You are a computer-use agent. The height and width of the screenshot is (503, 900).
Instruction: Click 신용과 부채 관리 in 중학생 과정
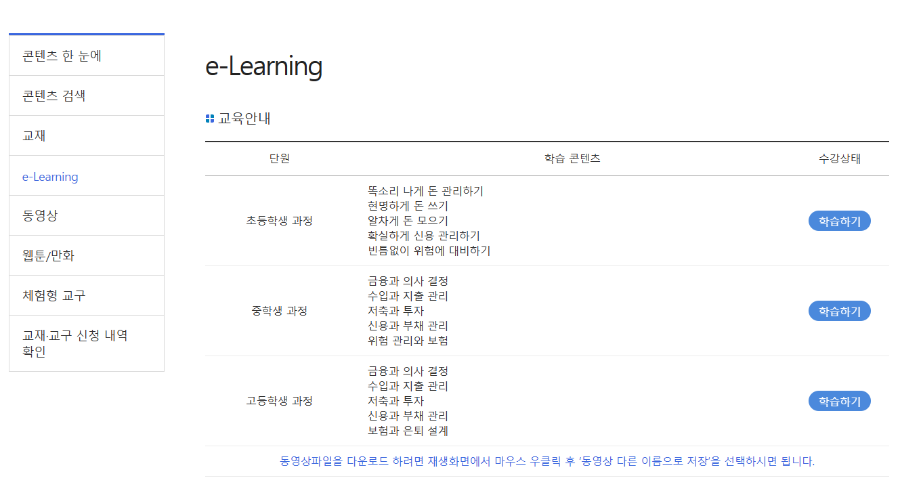(408, 326)
